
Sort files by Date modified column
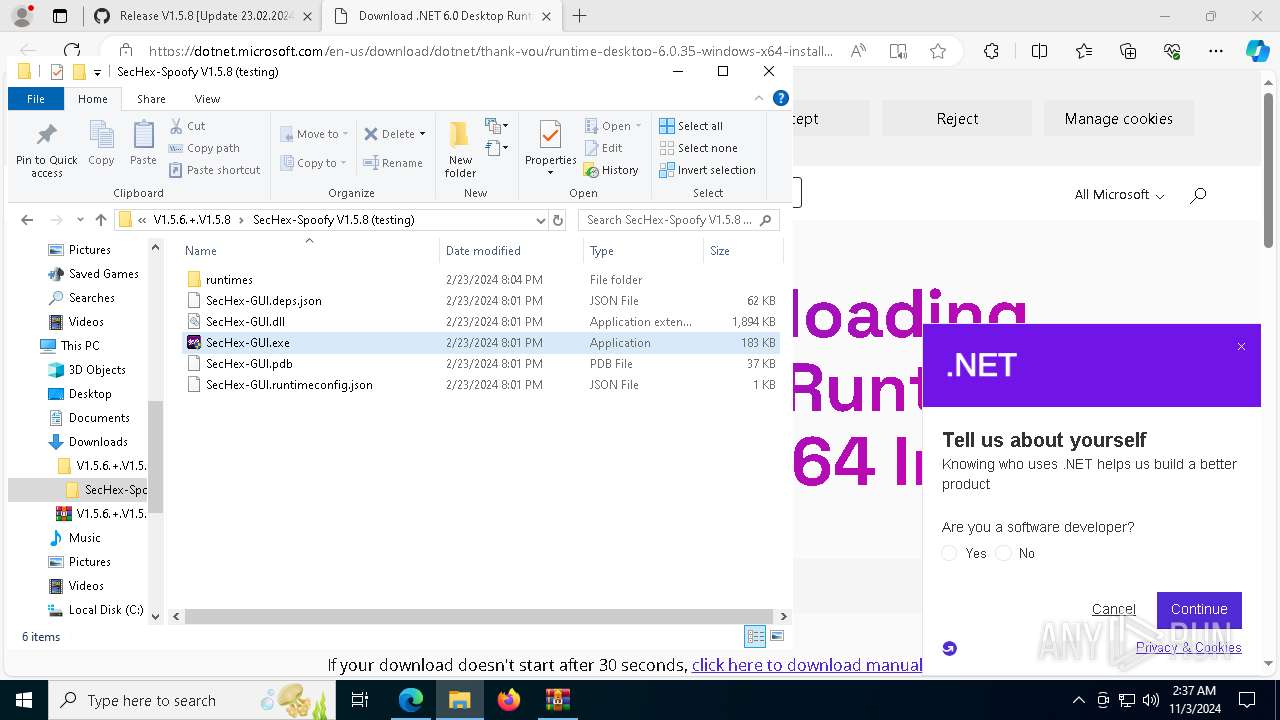(483, 251)
